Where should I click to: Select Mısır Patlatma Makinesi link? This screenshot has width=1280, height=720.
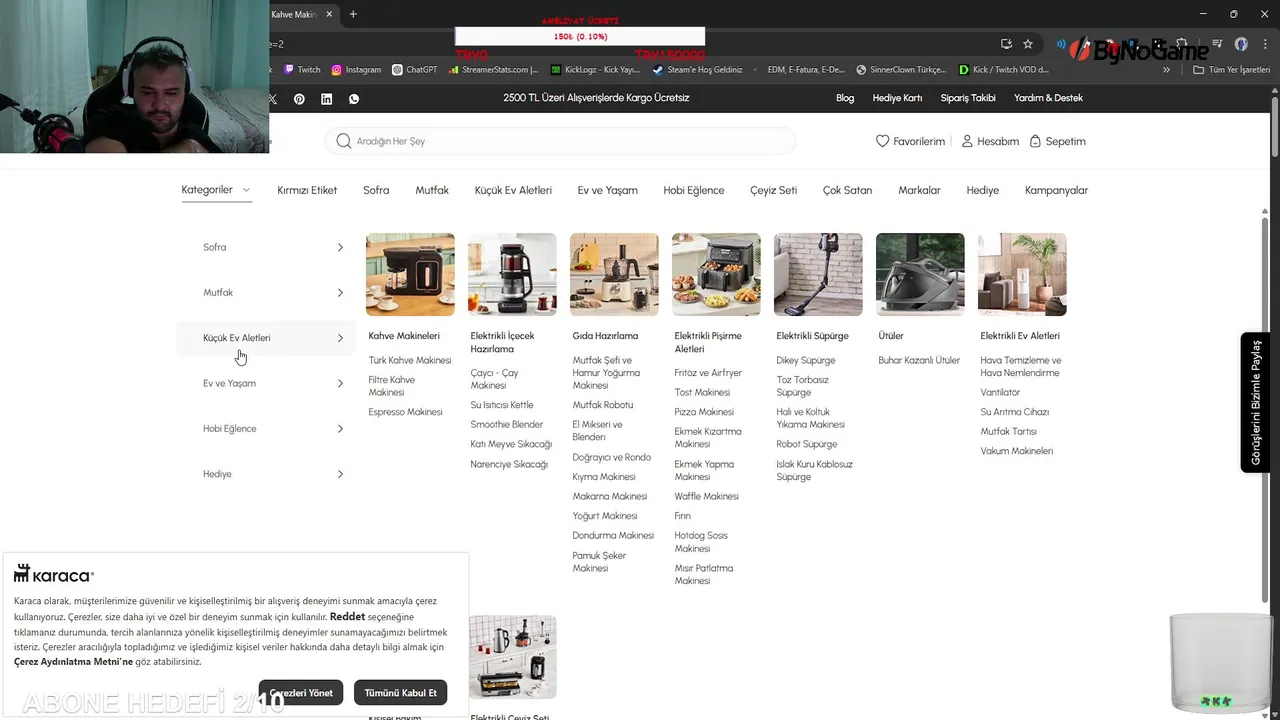704,574
